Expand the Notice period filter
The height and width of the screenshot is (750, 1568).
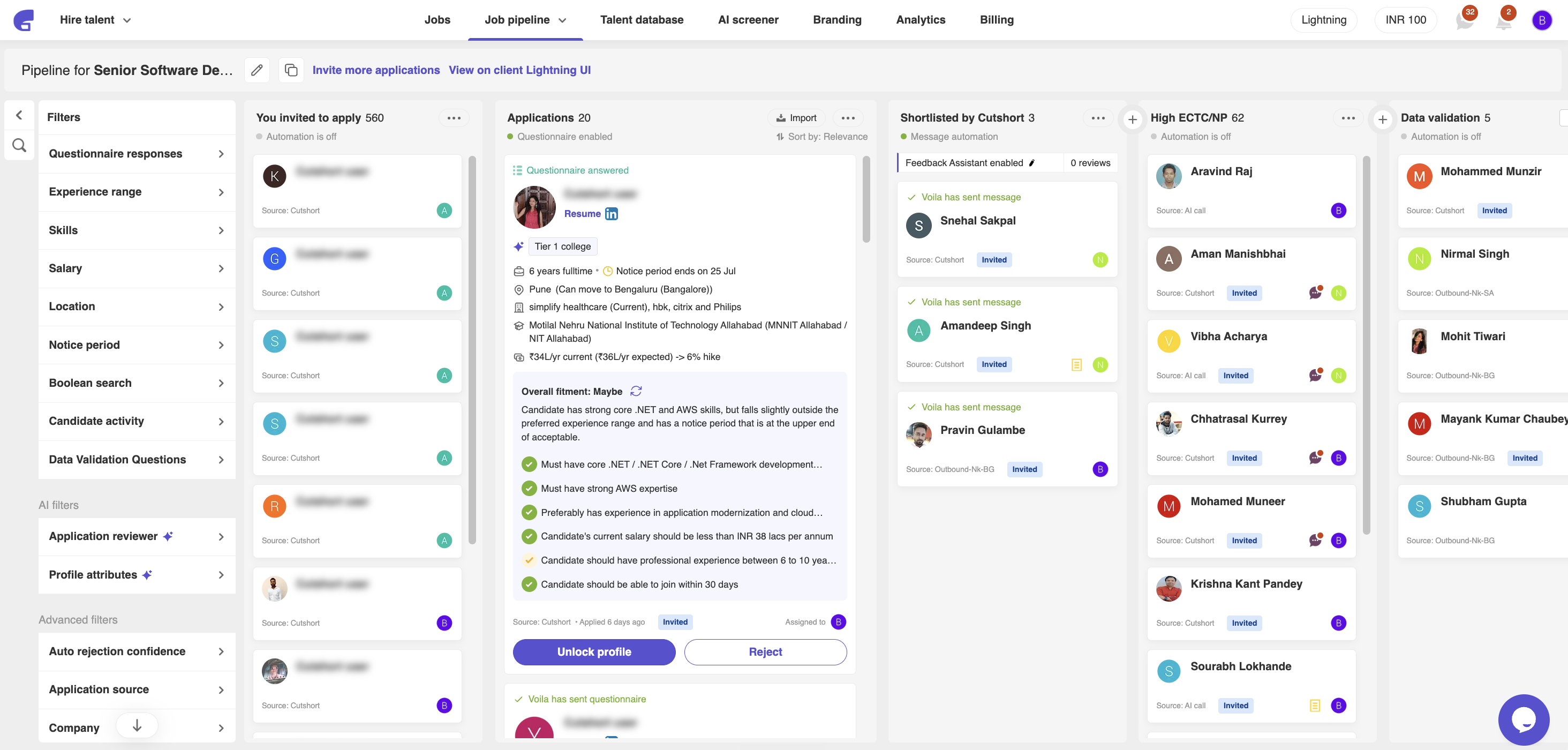tap(137, 345)
